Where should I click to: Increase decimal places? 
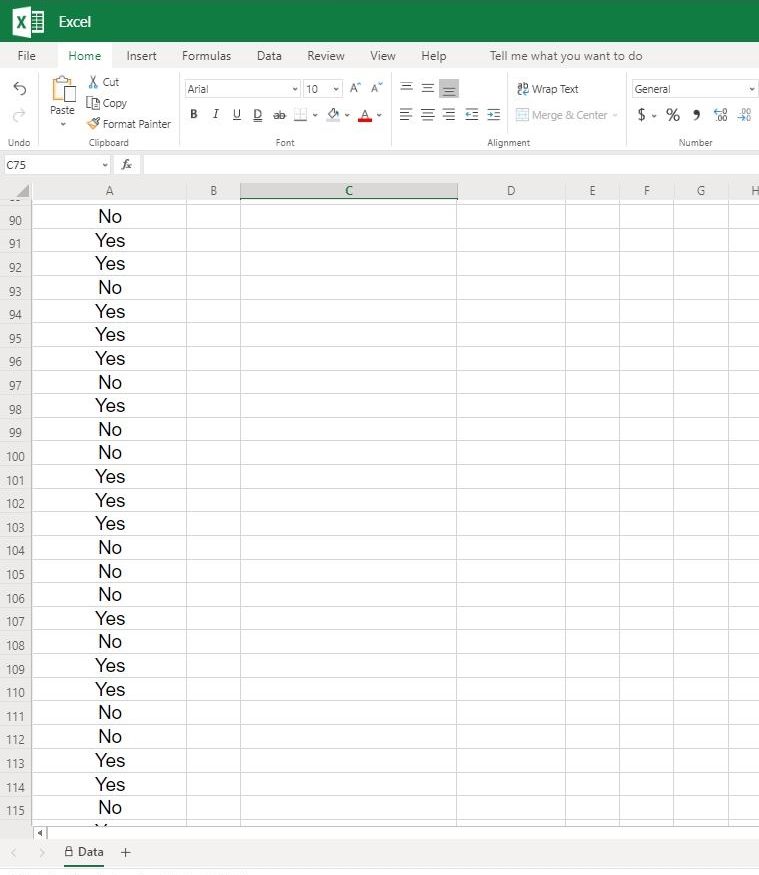pyautogui.click(x=720, y=115)
